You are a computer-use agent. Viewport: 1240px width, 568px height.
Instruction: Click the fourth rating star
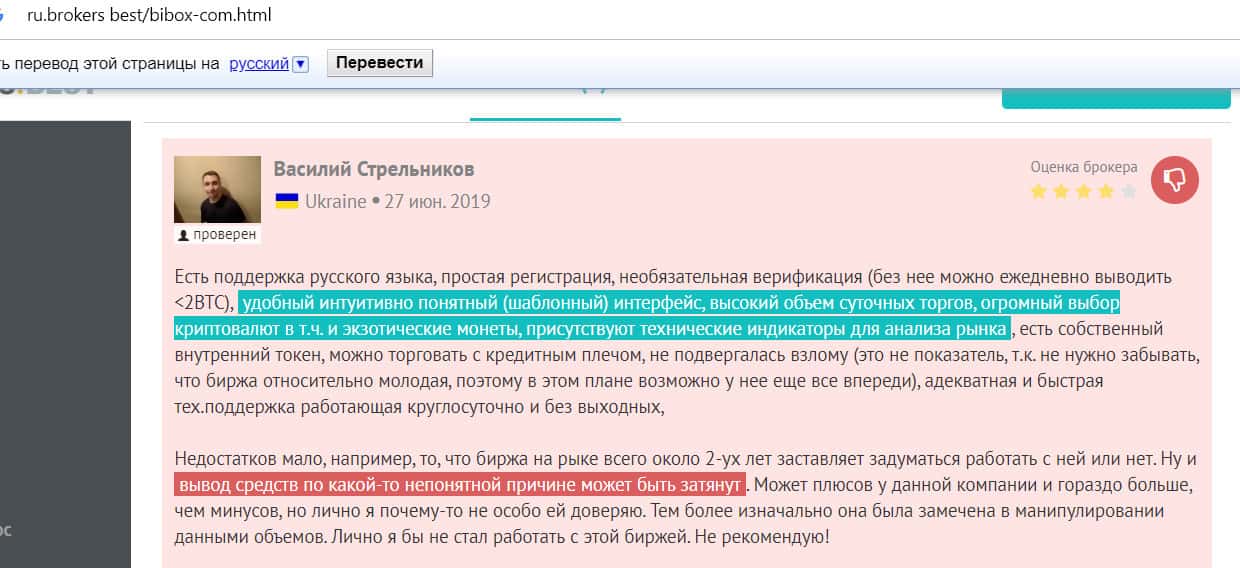tap(1106, 191)
